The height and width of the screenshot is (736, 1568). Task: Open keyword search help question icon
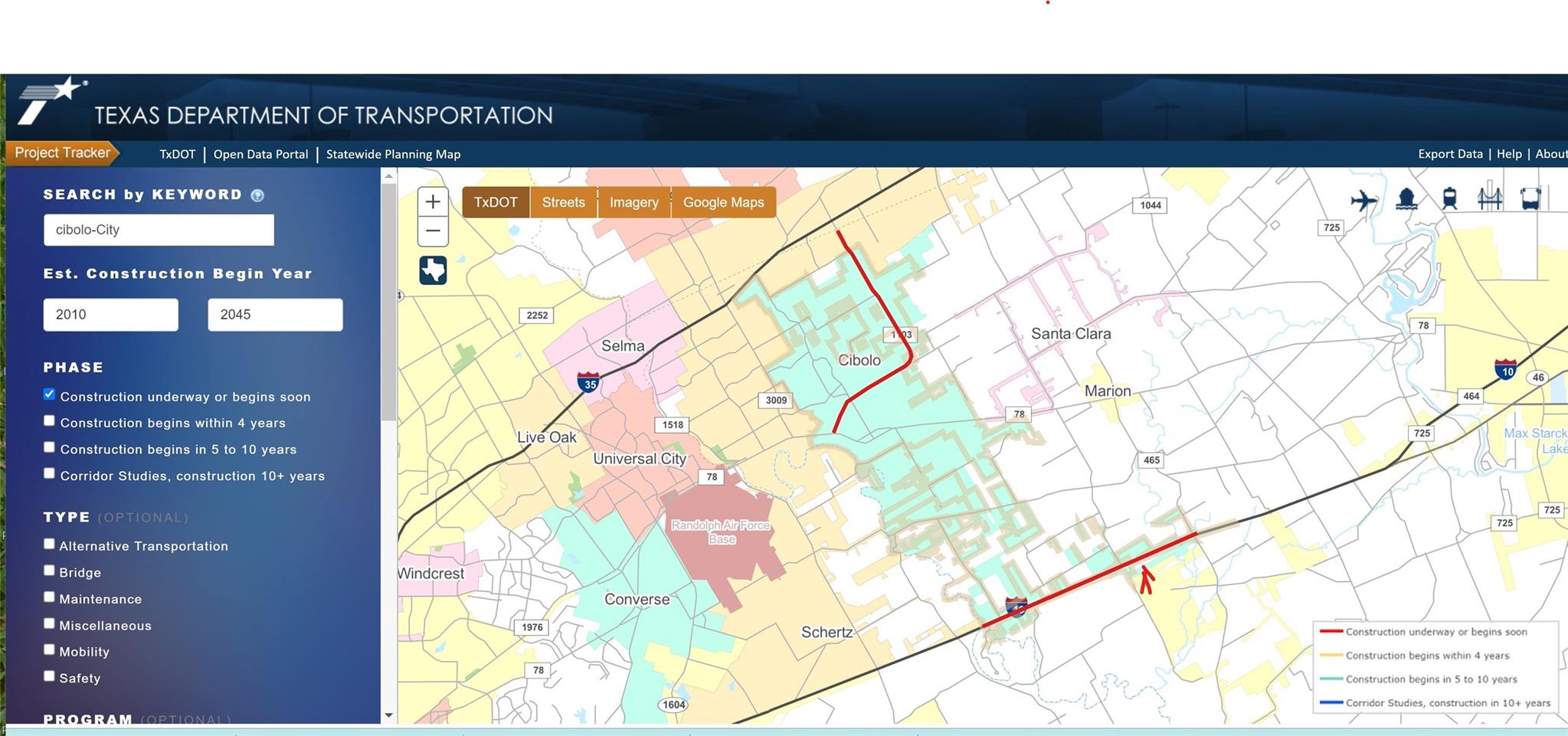257,195
